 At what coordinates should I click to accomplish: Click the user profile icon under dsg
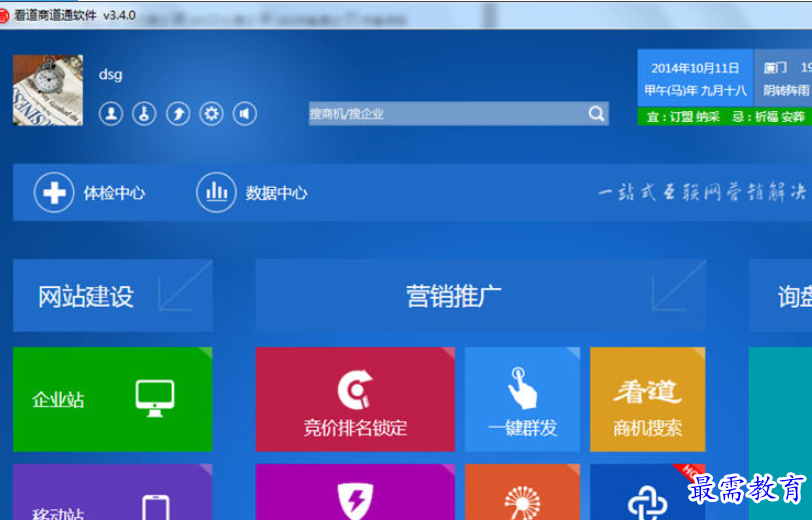point(111,113)
